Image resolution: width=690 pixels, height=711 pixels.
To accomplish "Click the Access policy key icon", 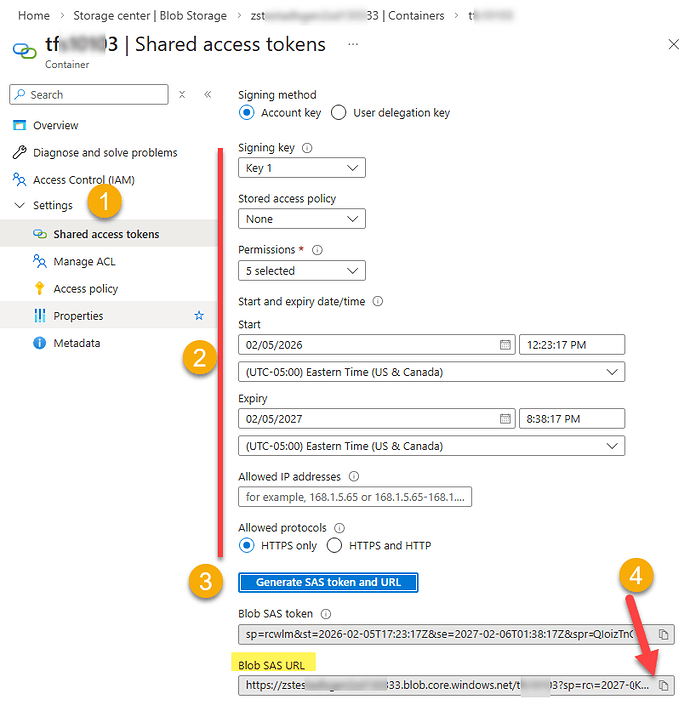I will pos(40,288).
